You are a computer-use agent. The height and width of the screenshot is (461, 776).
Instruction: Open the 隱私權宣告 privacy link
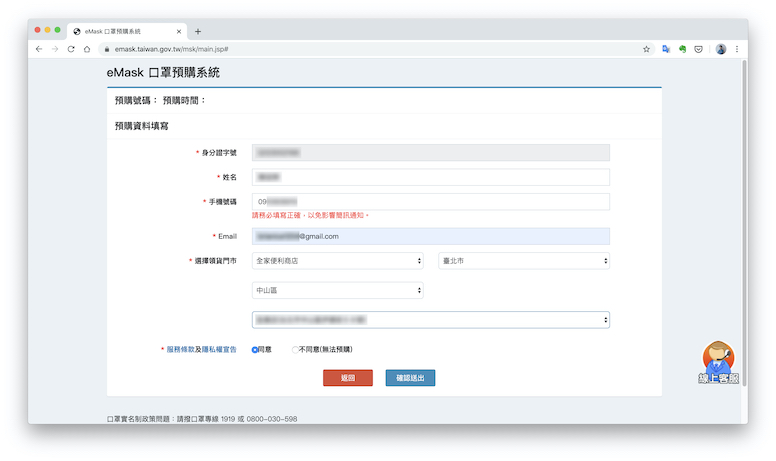(219, 349)
